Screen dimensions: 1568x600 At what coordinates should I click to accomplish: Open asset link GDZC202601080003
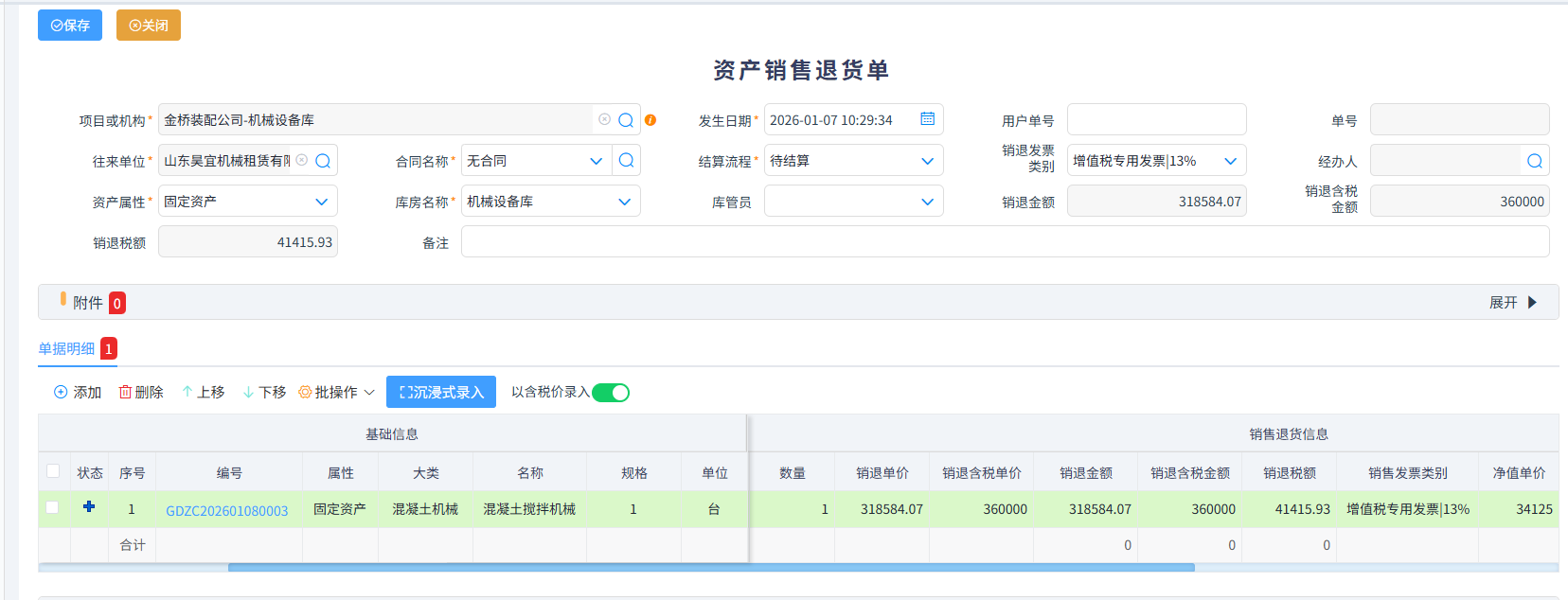(x=226, y=510)
